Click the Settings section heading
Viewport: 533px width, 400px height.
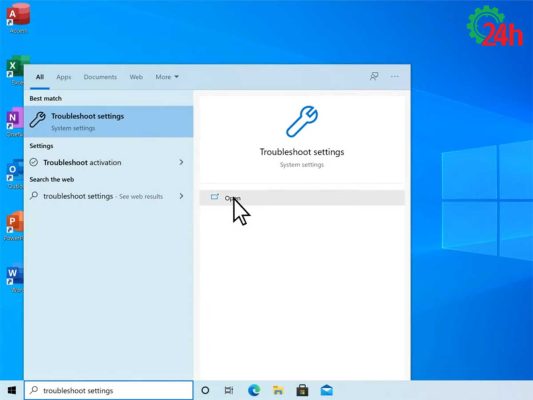41,146
